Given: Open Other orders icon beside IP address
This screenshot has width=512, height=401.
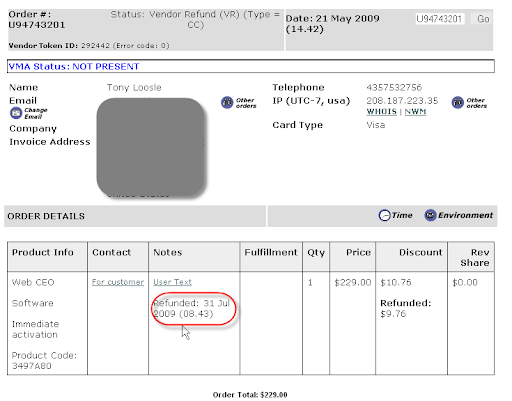Looking at the screenshot, I should (x=458, y=103).
